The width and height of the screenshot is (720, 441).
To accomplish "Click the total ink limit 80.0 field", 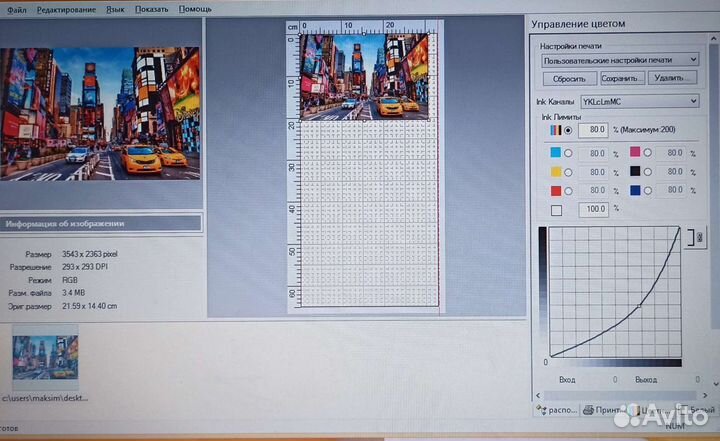I will point(593,130).
